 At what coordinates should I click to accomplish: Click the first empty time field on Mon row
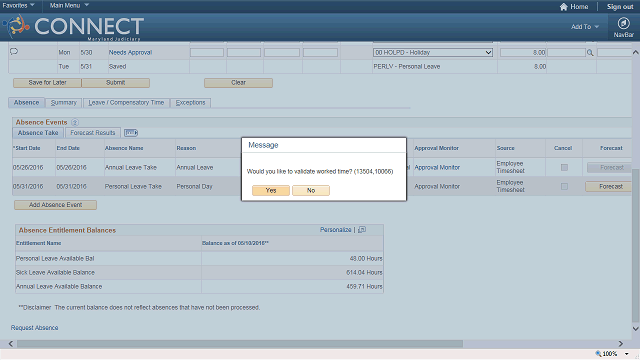(207, 52)
